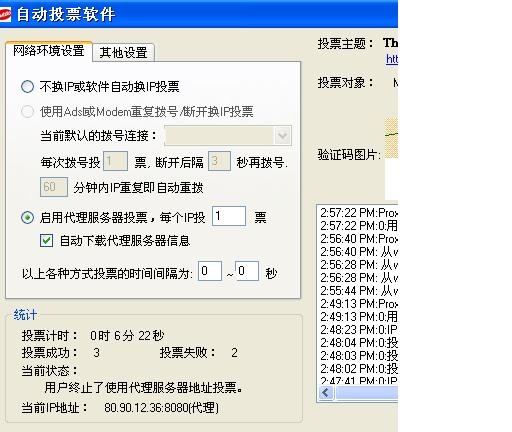Open the 其他设置 tab
The width and height of the screenshot is (512, 432).
pos(123,53)
